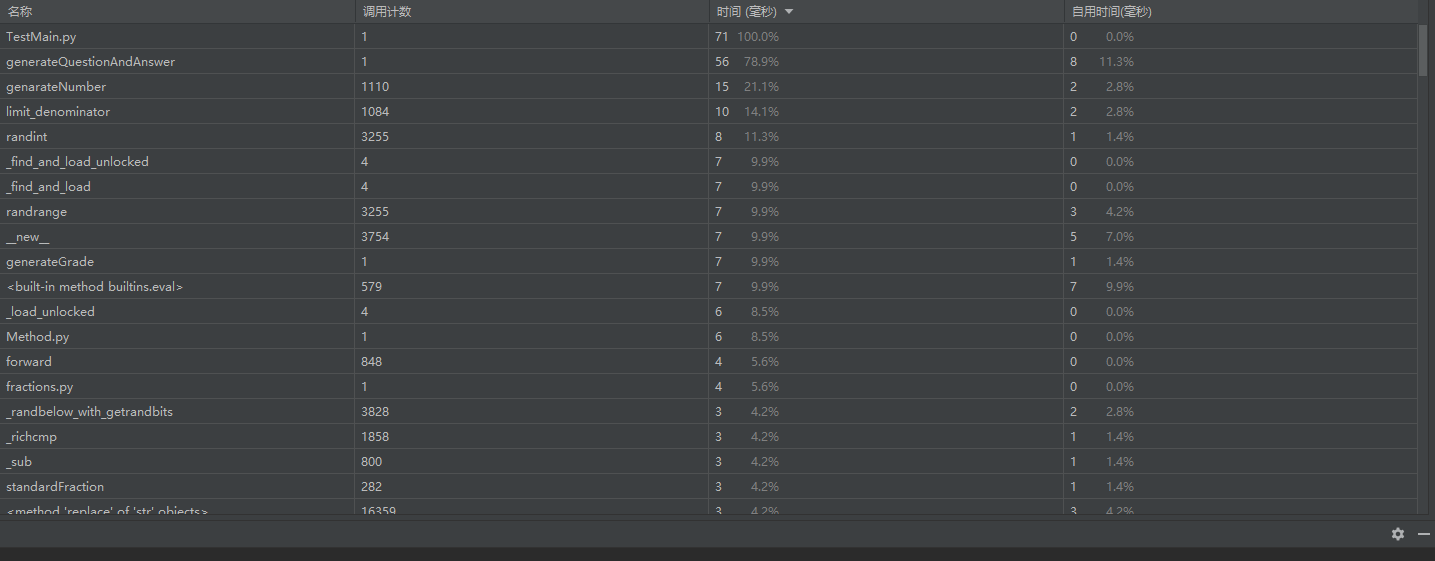Select the randint row

[x=708, y=136]
